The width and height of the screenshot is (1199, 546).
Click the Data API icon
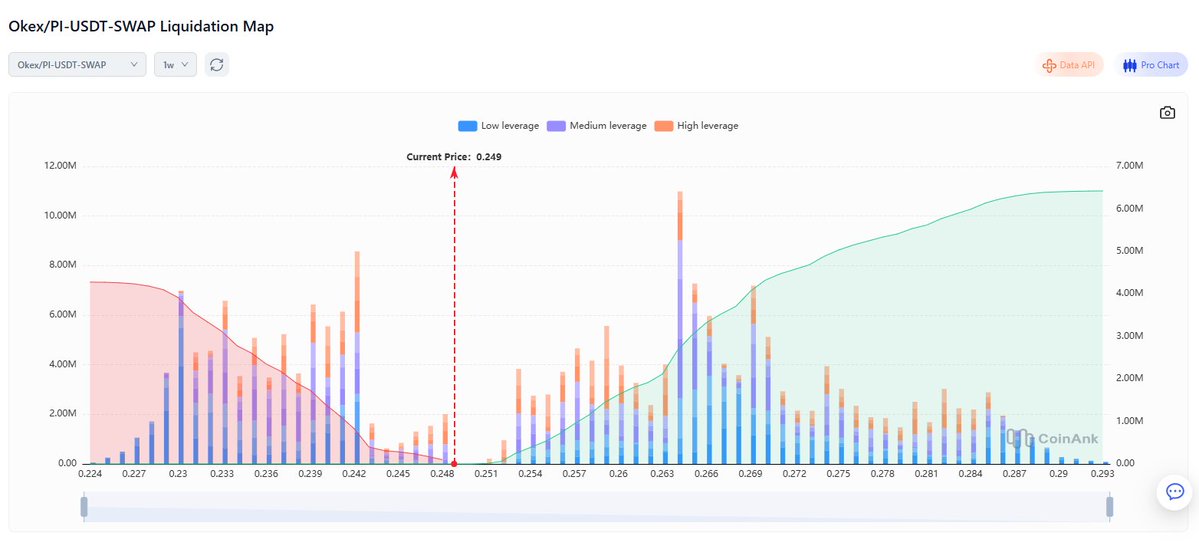tap(1049, 65)
